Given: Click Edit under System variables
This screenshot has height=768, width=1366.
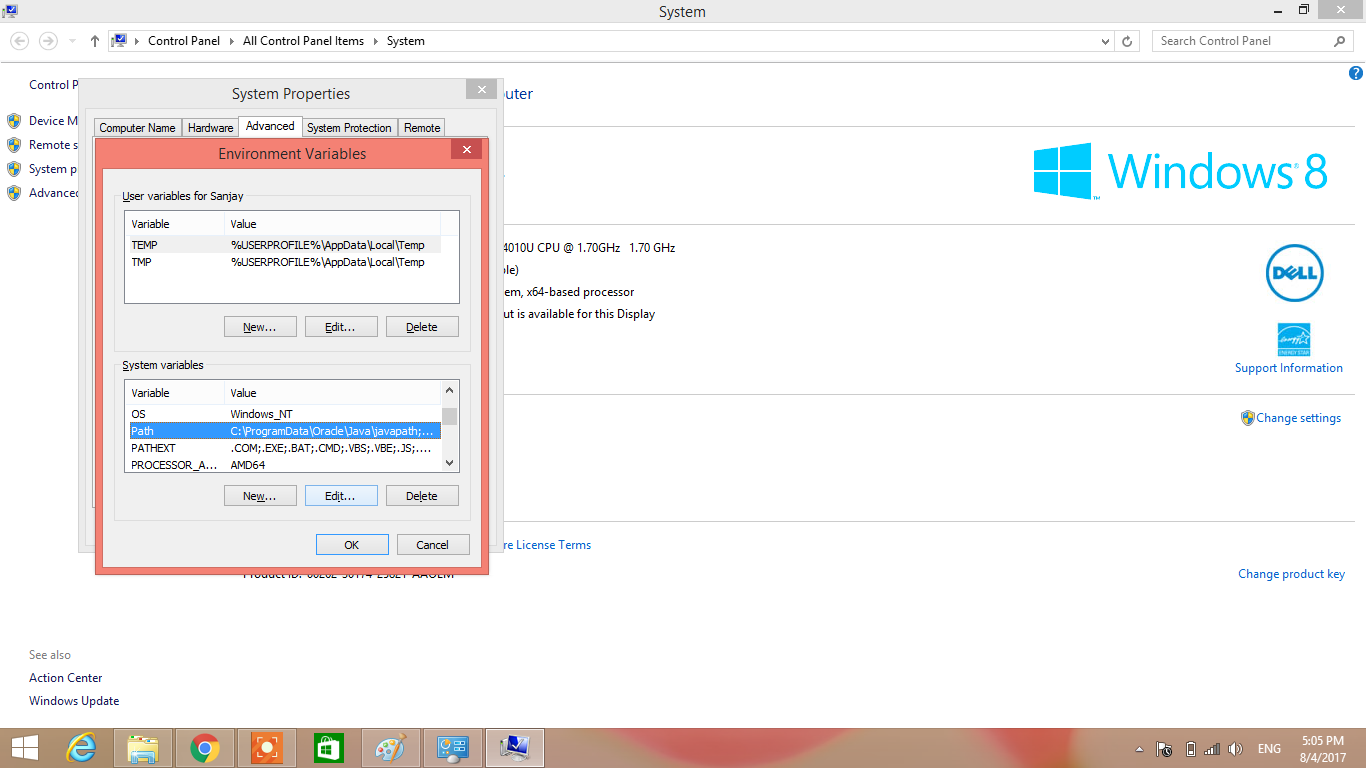Looking at the screenshot, I should pyautogui.click(x=341, y=496).
